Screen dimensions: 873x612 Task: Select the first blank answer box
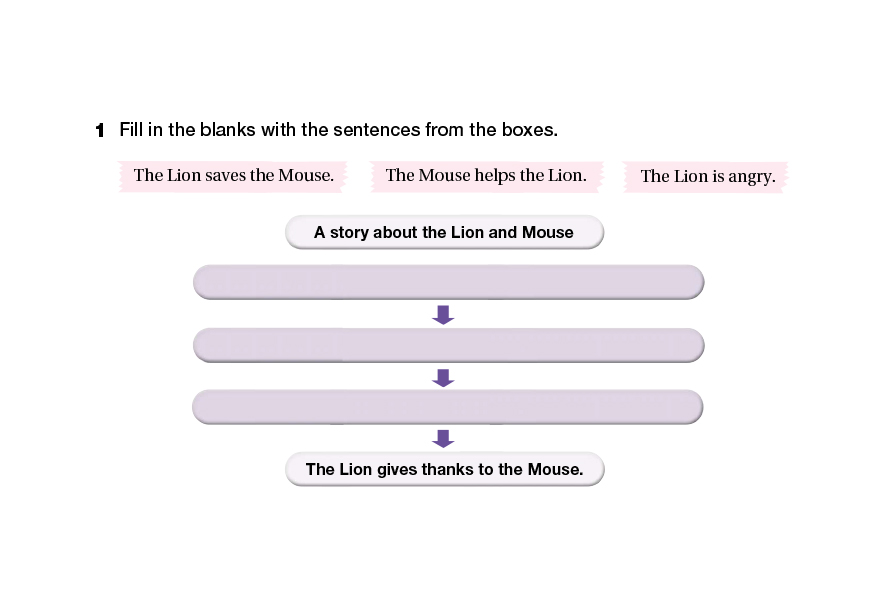coord(448,282)
